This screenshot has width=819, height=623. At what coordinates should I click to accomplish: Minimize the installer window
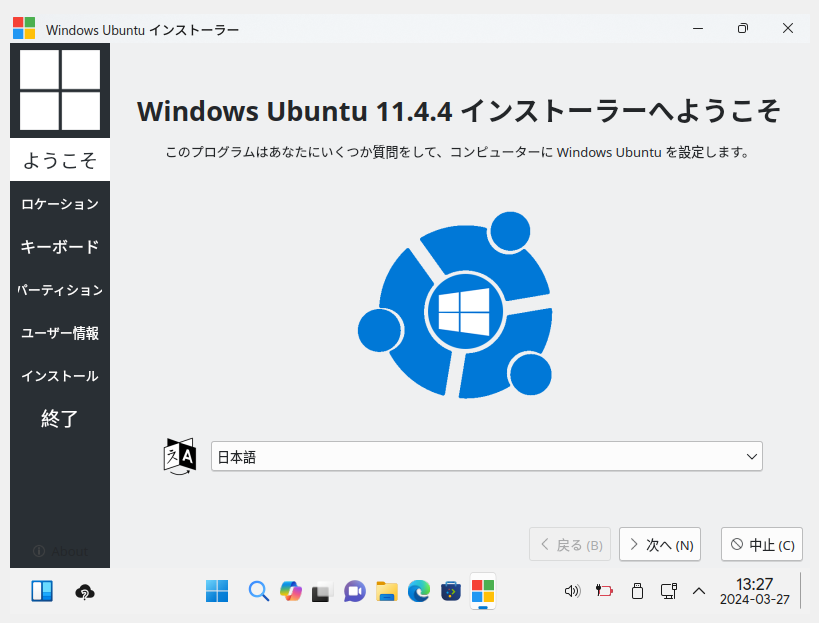pyautogui.click(x=698, y=28)
